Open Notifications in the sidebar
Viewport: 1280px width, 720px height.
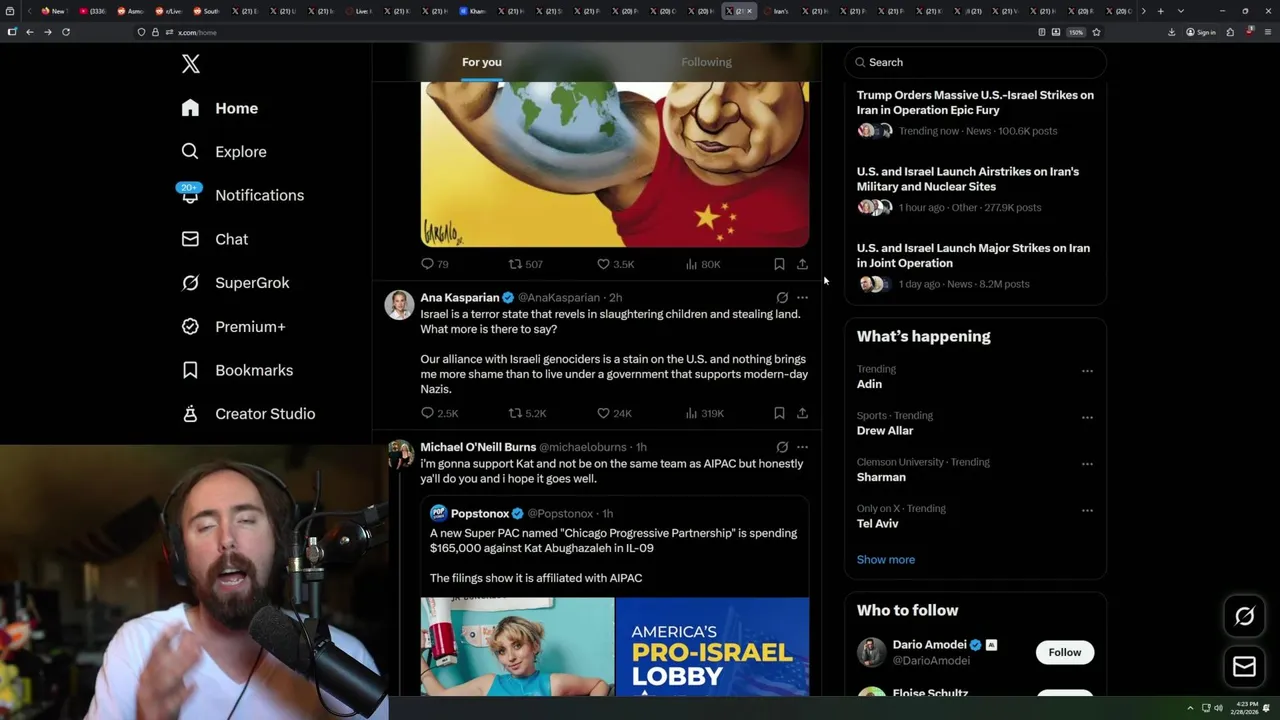point(242,195)
